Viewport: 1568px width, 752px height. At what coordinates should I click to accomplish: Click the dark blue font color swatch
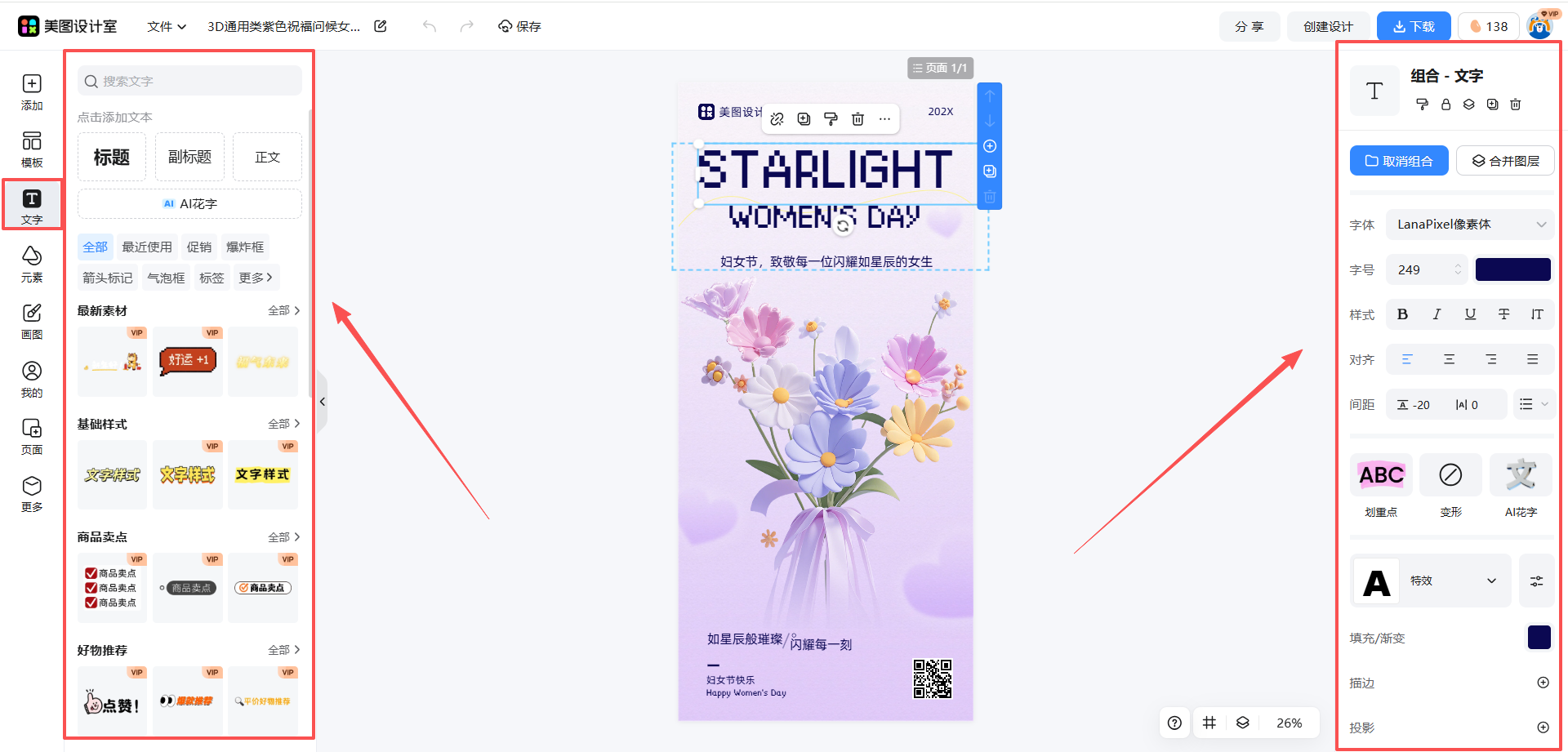click(x=1512, y=269)
